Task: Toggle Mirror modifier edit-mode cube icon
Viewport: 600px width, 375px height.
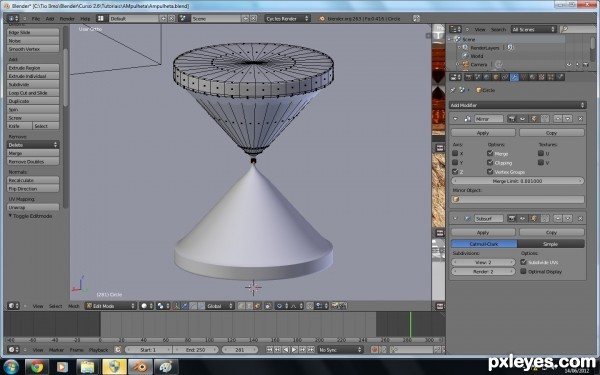Action: (x=534, y=119)
